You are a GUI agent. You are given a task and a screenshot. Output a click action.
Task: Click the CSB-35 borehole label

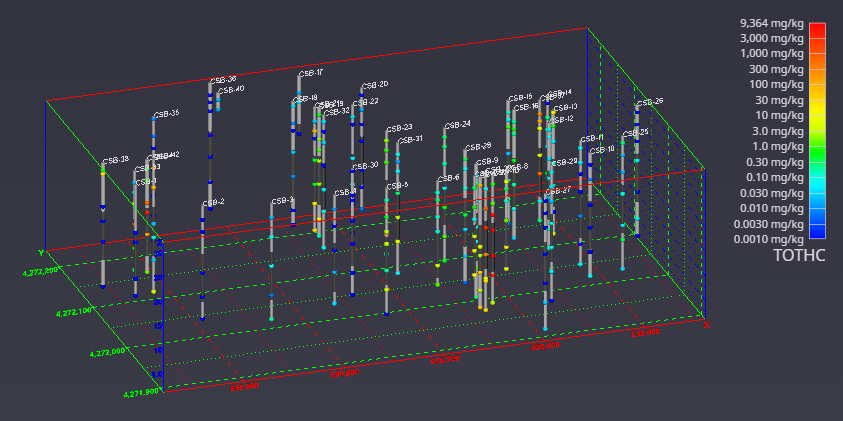(x=166, y=114)
